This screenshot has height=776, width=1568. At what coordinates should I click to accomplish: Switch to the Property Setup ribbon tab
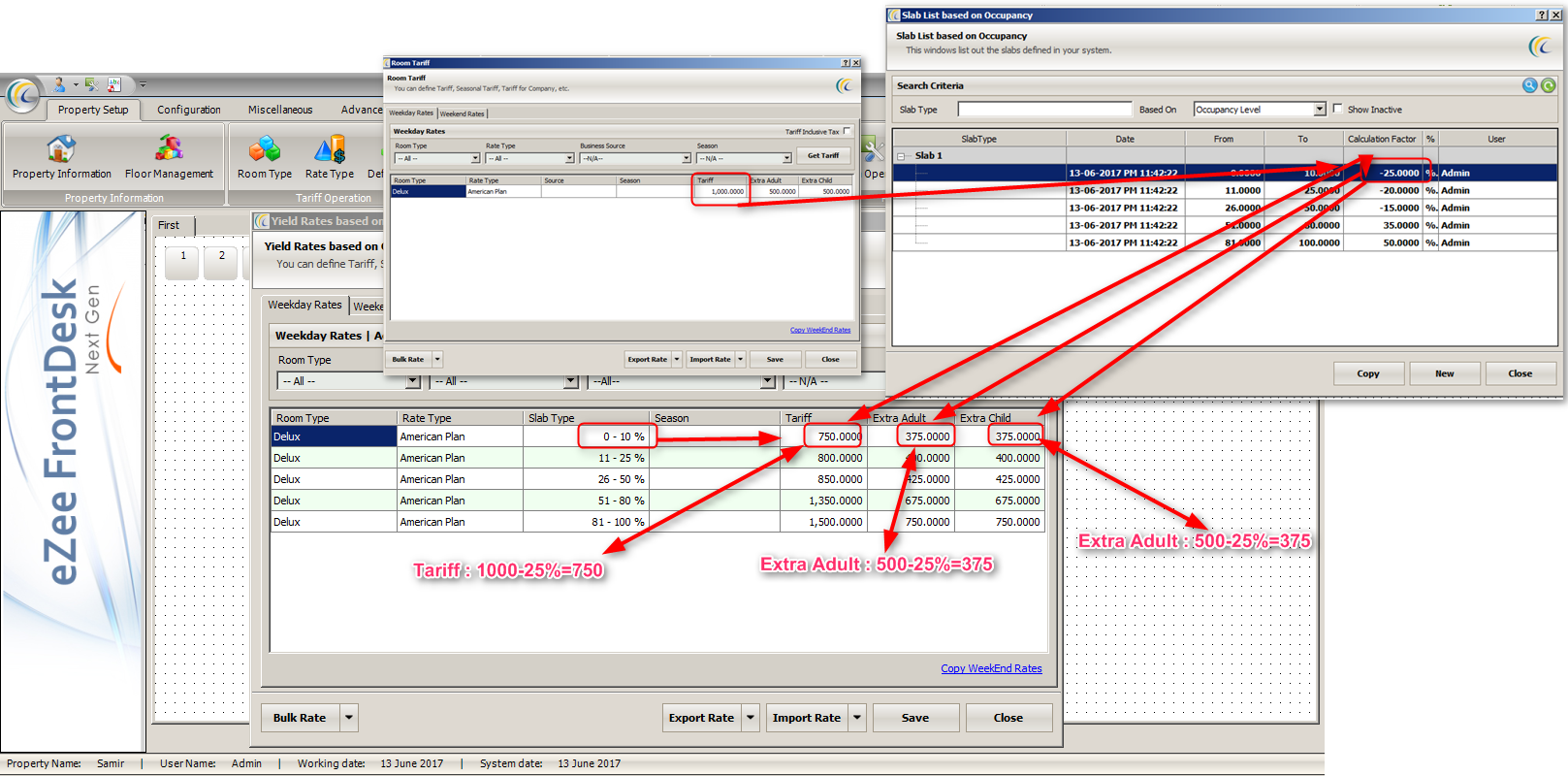[93, 110]
